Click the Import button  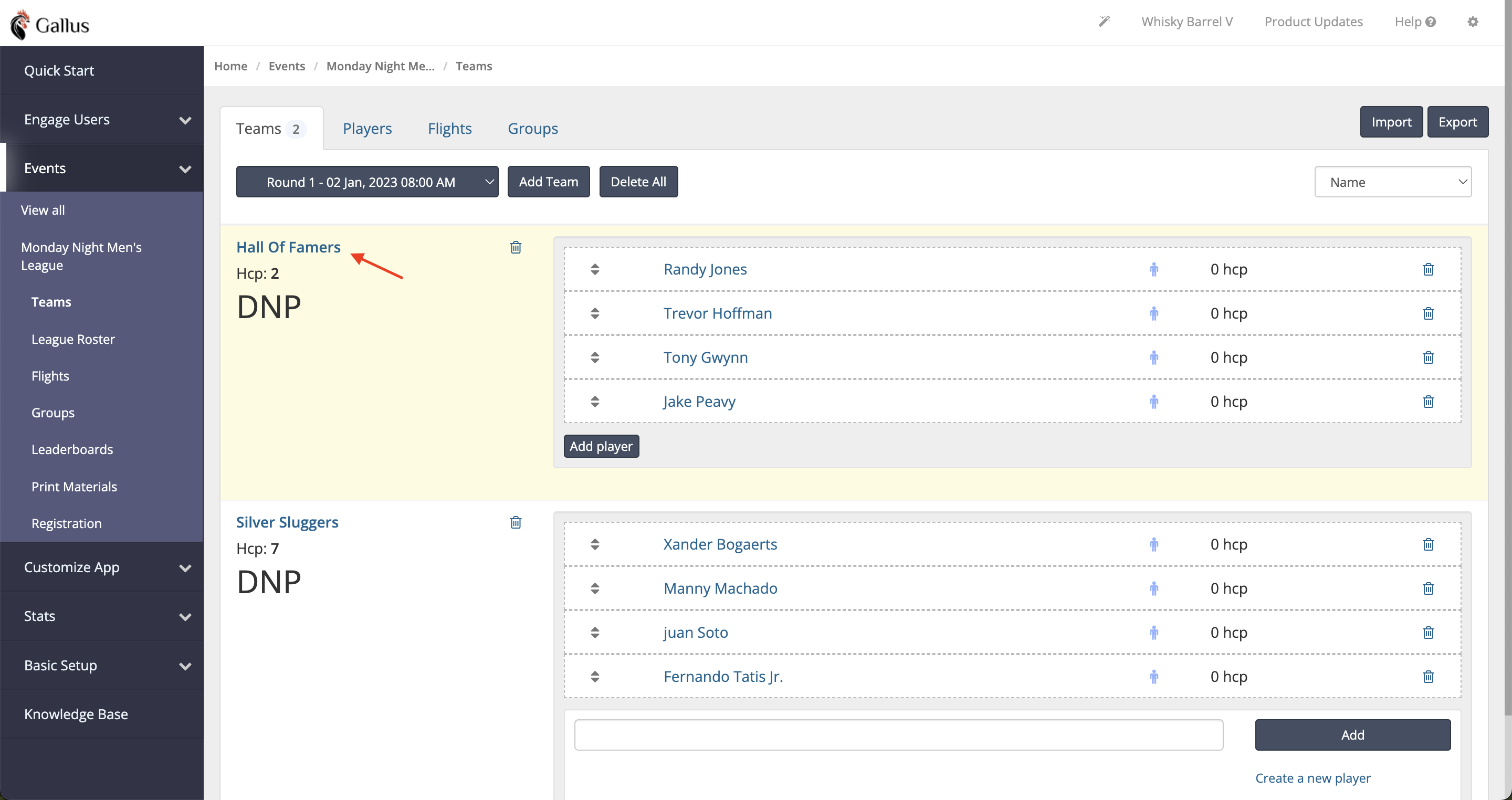tap(1391, 122)
